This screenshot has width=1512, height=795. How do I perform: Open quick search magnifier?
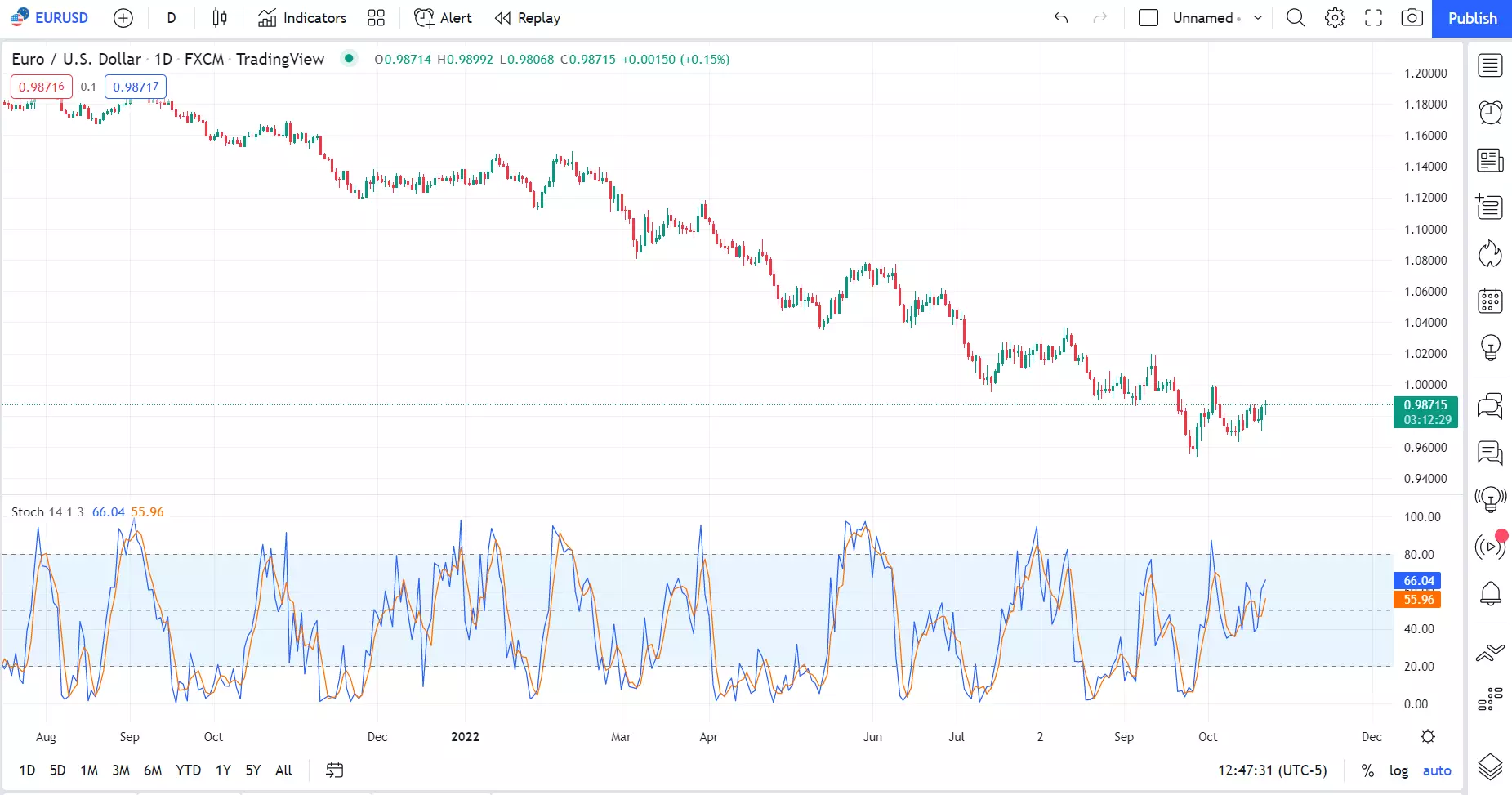[x=1296, y=18]
